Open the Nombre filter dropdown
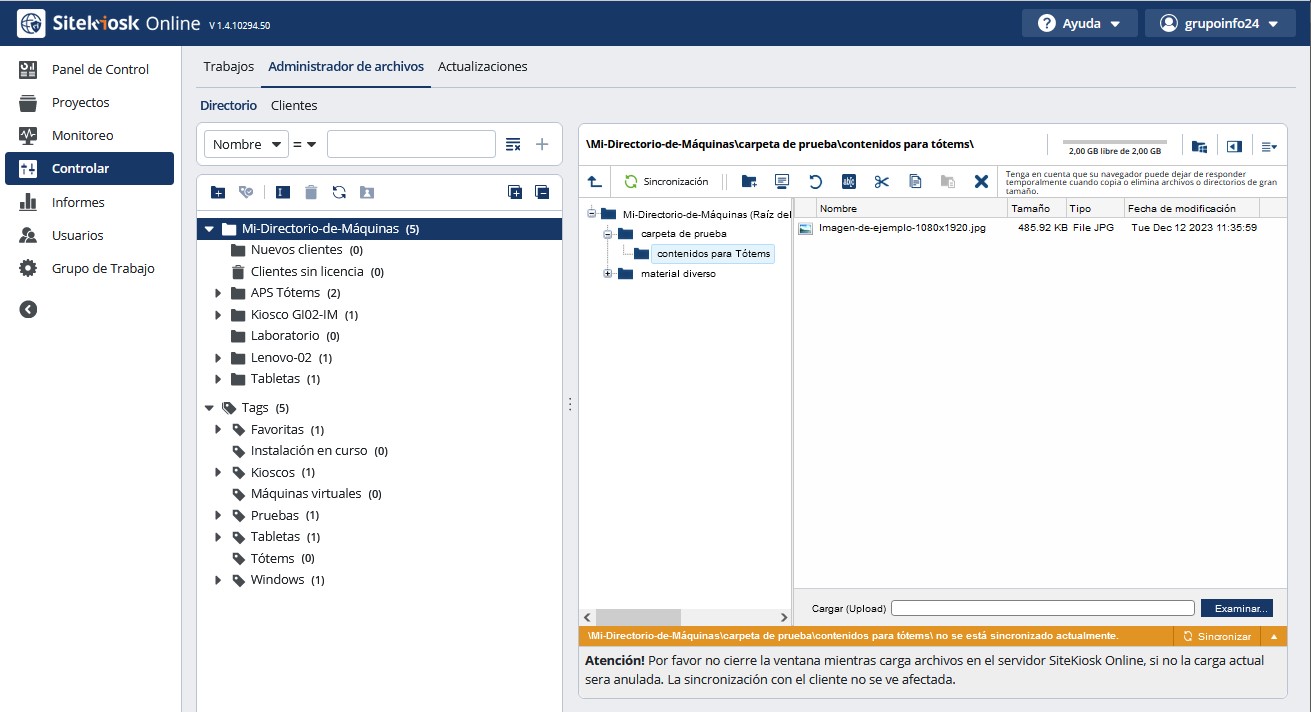Screen dimensions: 1311x712 246,144
